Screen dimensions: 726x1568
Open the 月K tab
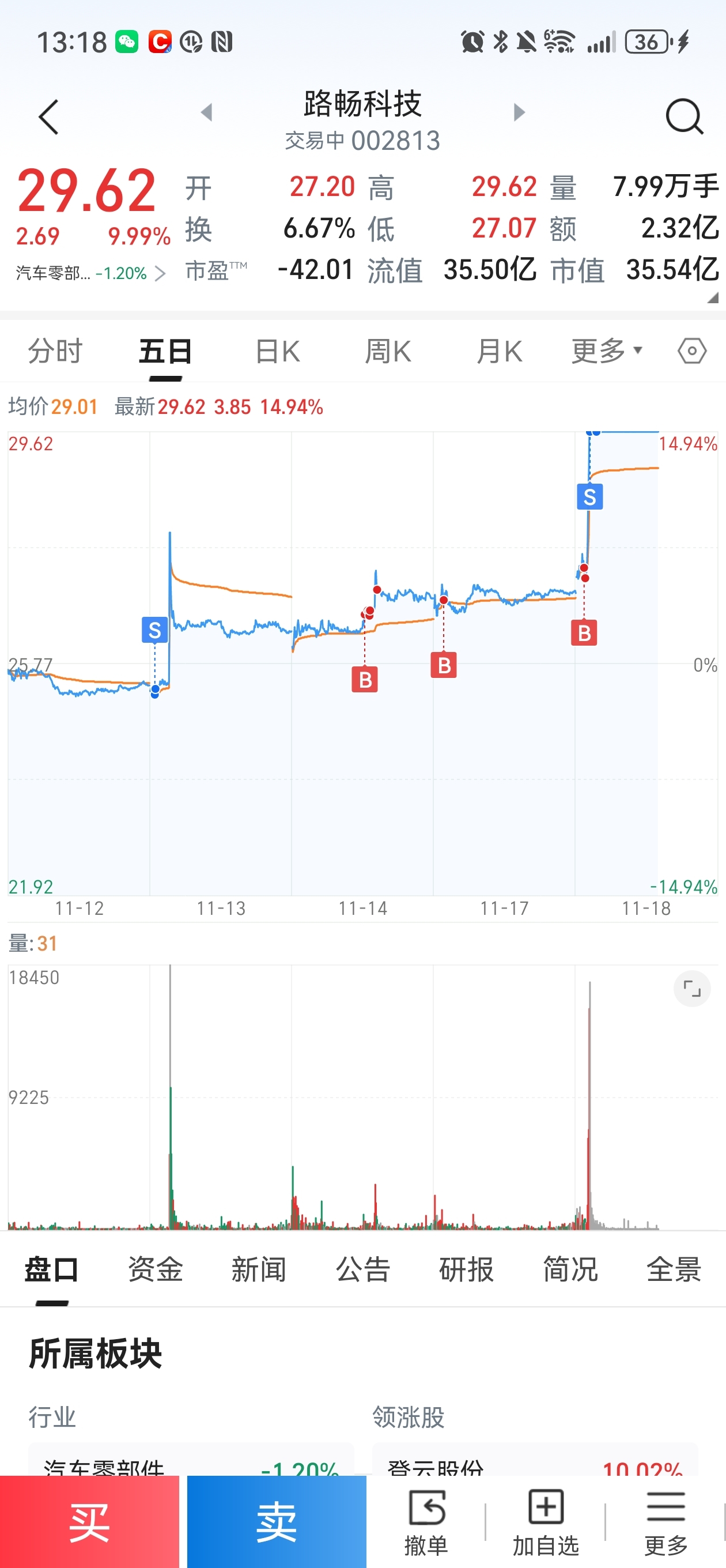499,351
